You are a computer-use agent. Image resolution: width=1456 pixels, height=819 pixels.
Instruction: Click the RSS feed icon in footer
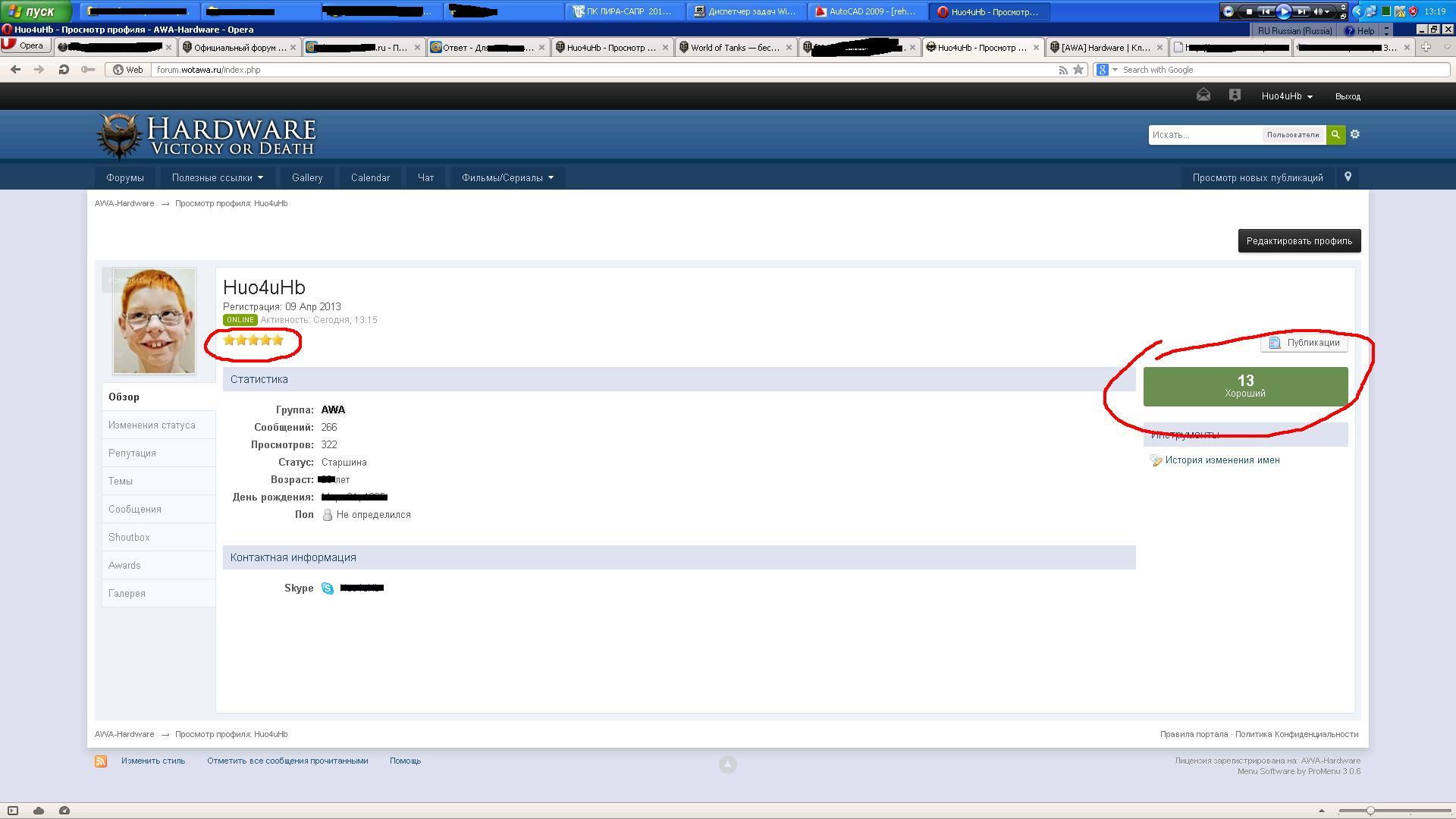[x=101, y=761]
